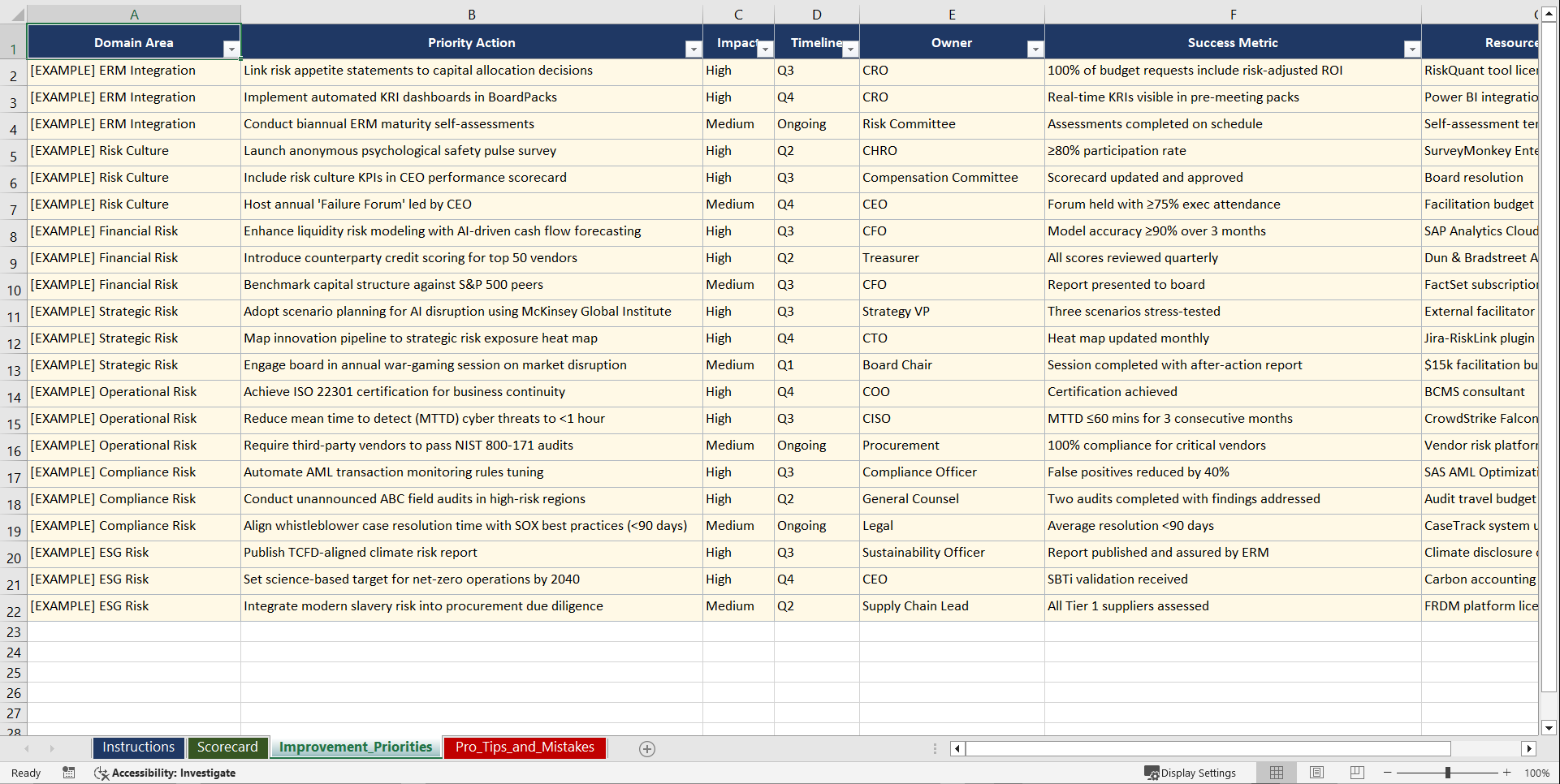Switch to Page Layout view
1560x784 pixels.
pyautogui.click(x=1316, y=773)
